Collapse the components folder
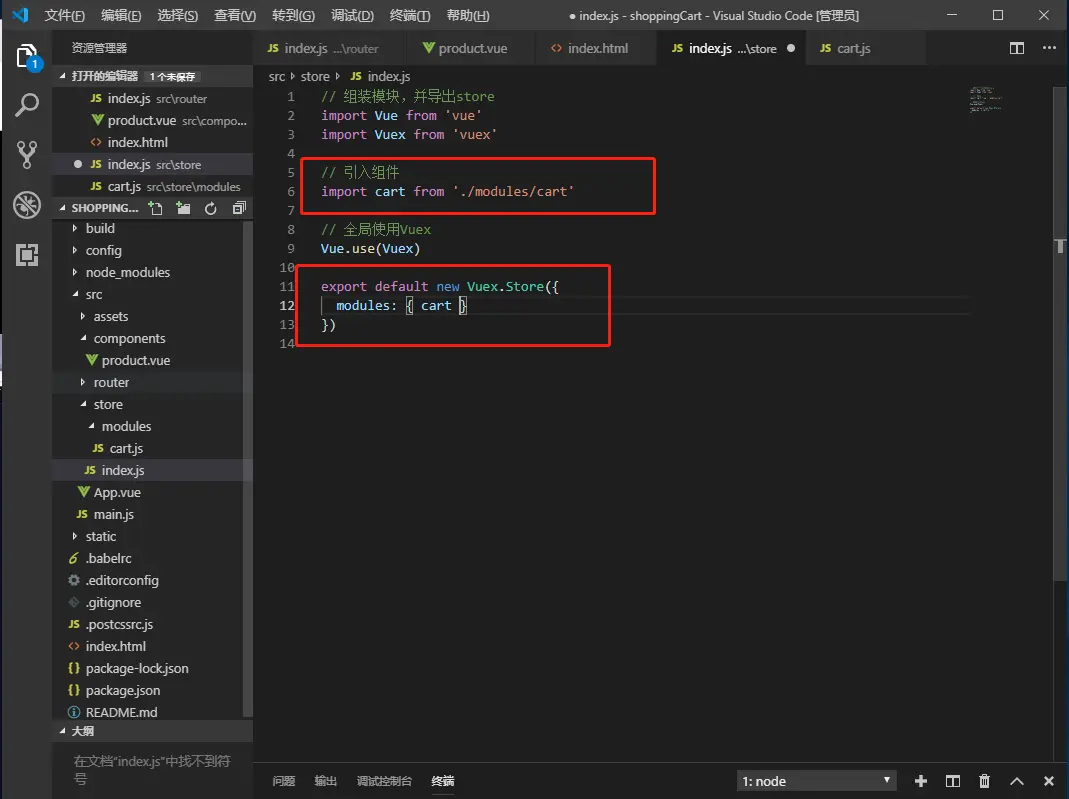Image resolution: width=1069 pixels, height=799 pixels. click(x=83, y=338)
